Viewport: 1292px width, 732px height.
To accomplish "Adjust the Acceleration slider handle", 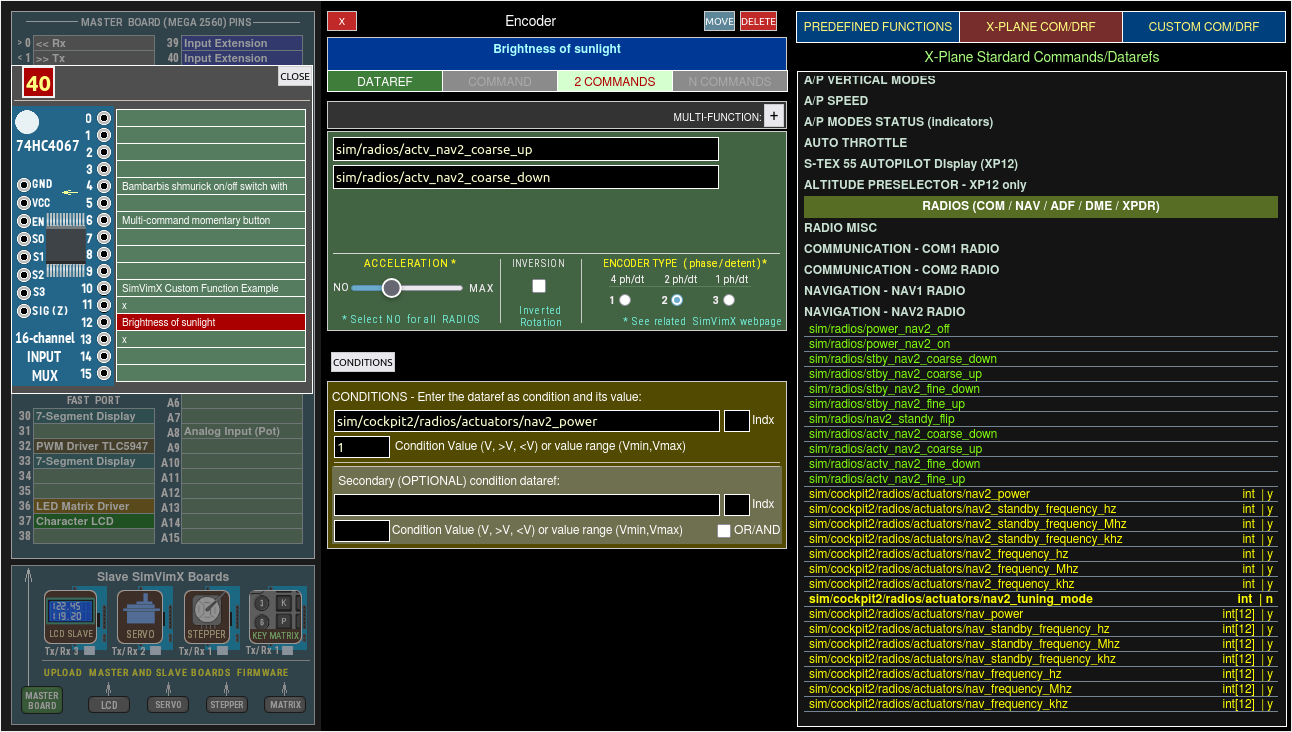I will click(391, 288).
